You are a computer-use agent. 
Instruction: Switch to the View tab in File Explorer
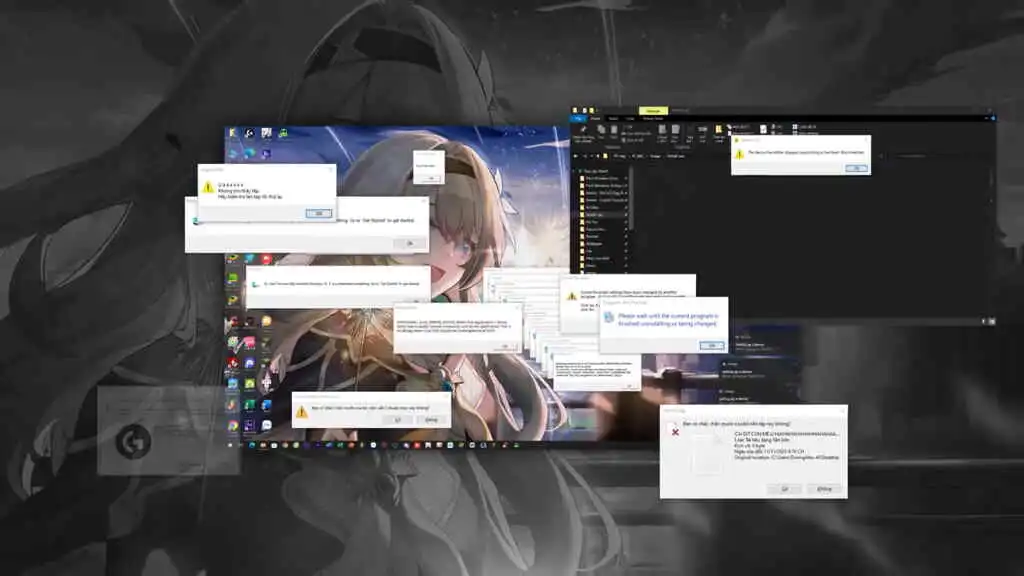(x=630, y=119)
